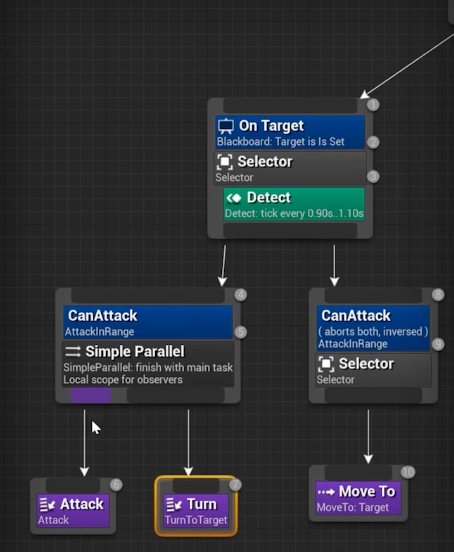Click the 'TurnToTarget' description text

pyautogui.click(x=196, y=520)
